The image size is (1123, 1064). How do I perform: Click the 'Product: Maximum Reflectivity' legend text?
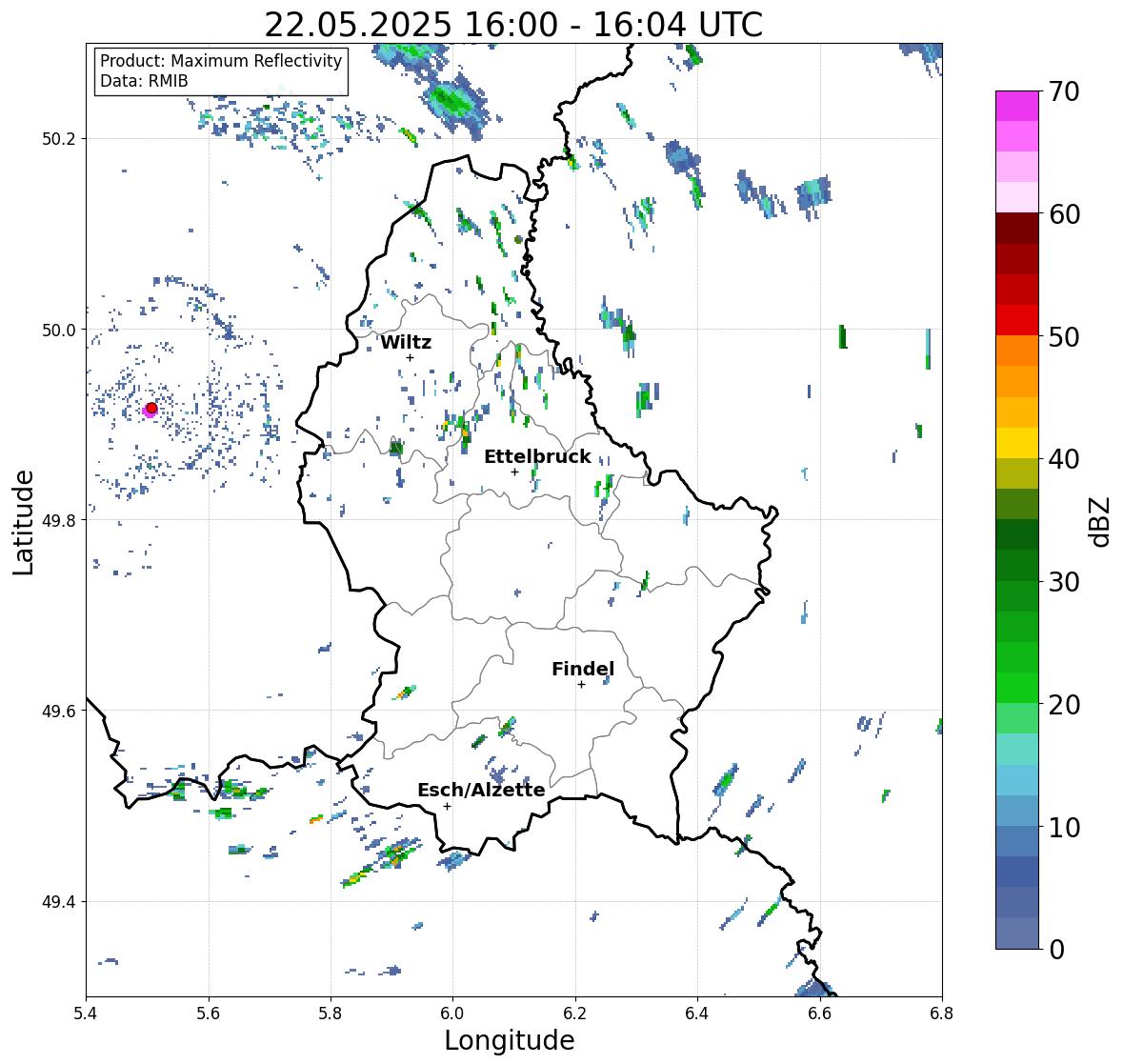tap(221, 61)
